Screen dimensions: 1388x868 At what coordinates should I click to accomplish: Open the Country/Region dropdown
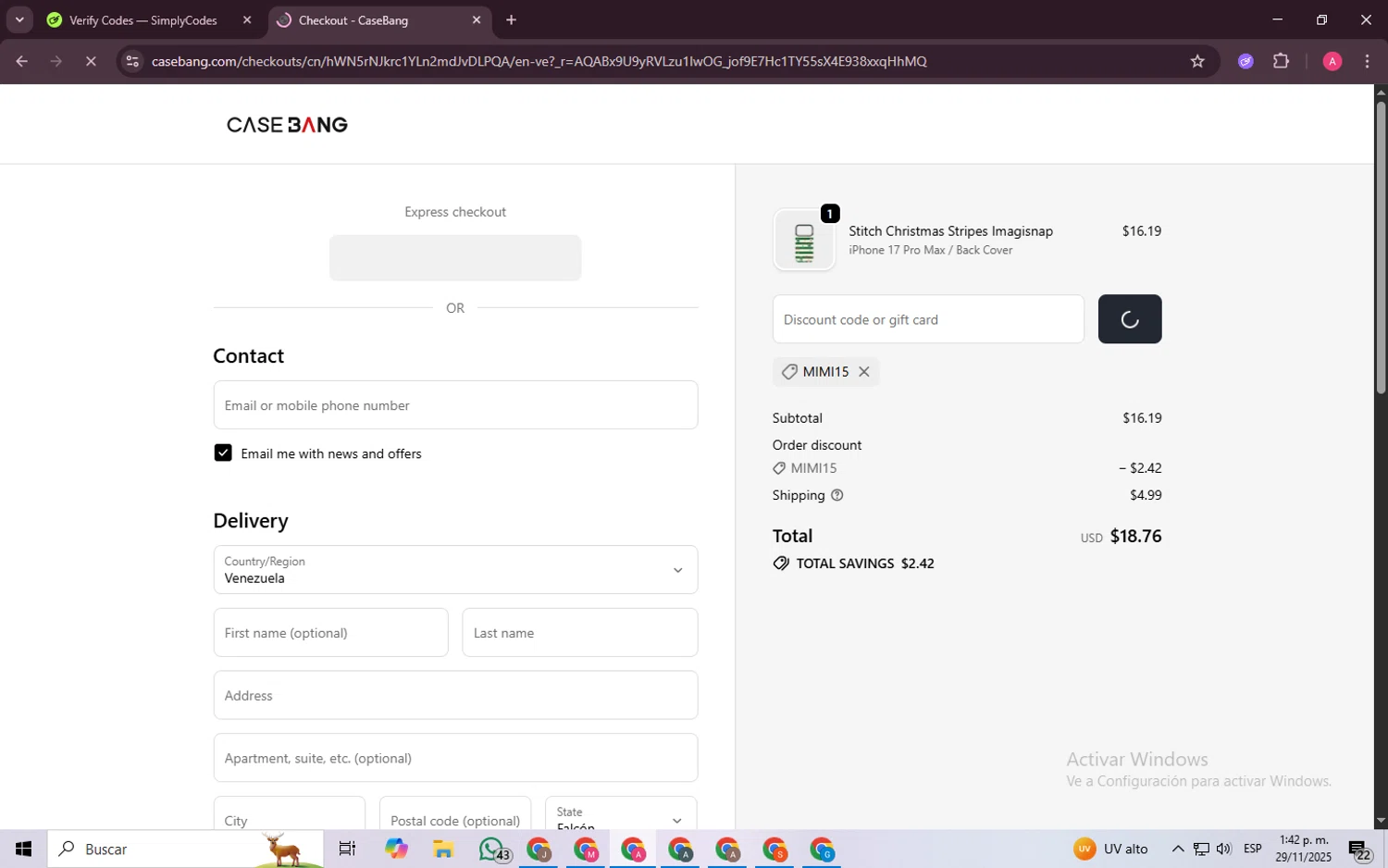click(455, 570)
